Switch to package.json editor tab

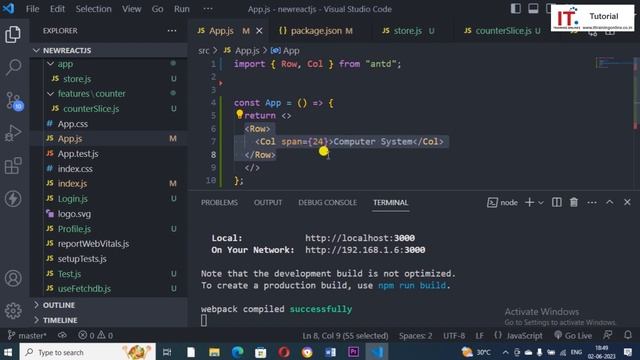(316, 31)
